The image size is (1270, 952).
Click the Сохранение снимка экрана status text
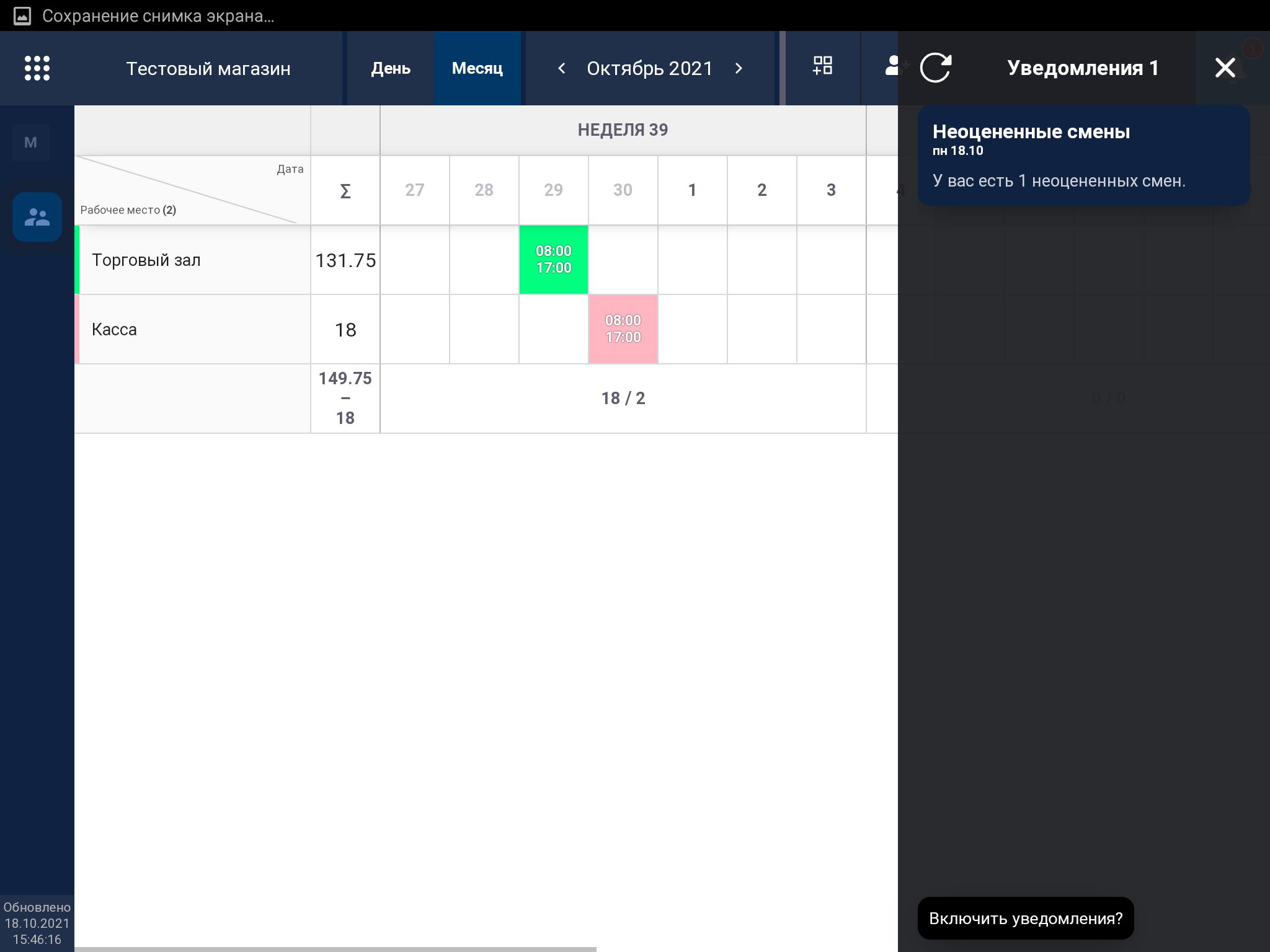click(158, 16)
